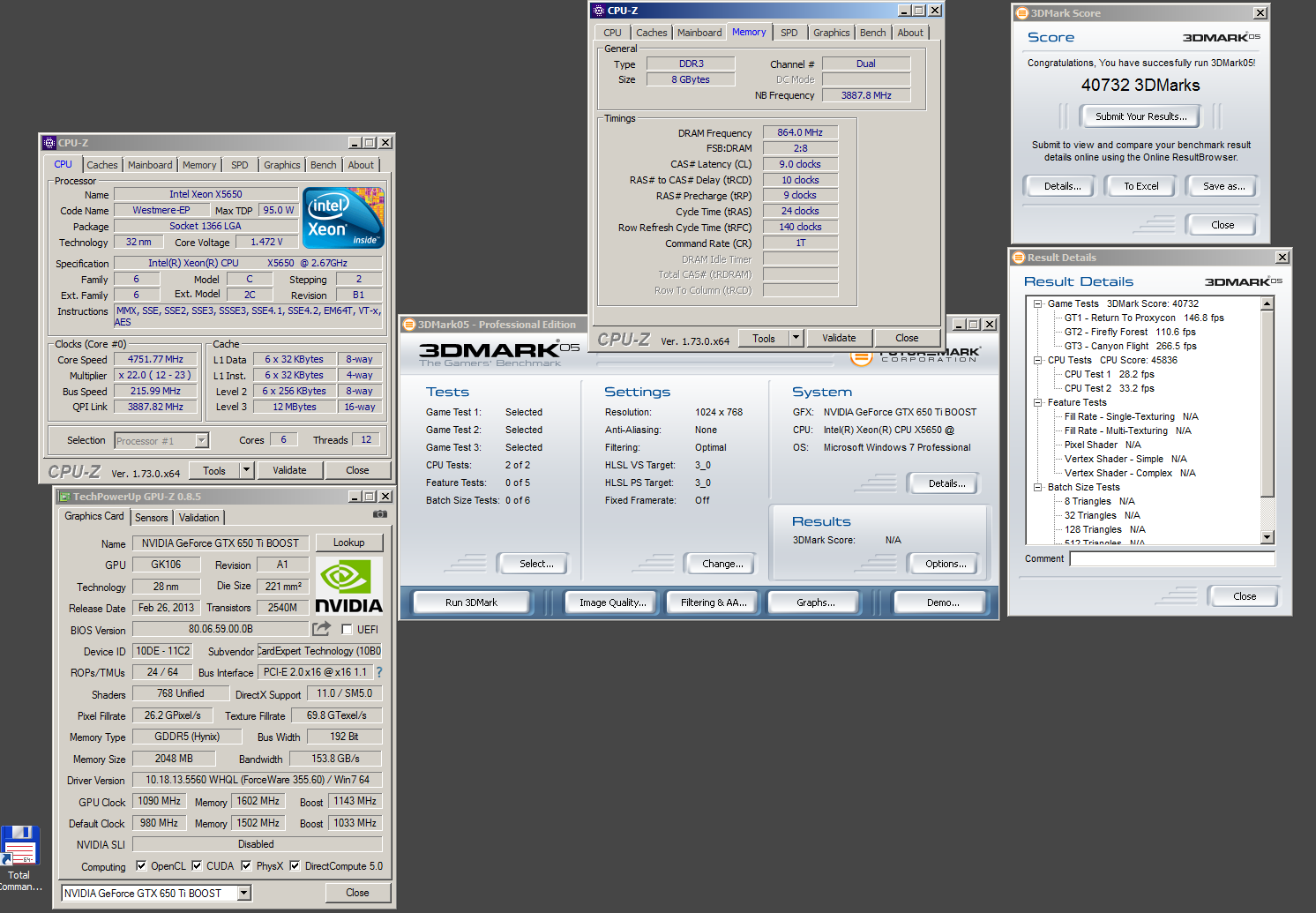Click the Core Speed value '4751.77 MHz'
Image resolution: width=1316 pixels, height=913 pixels.
(155, 359)
